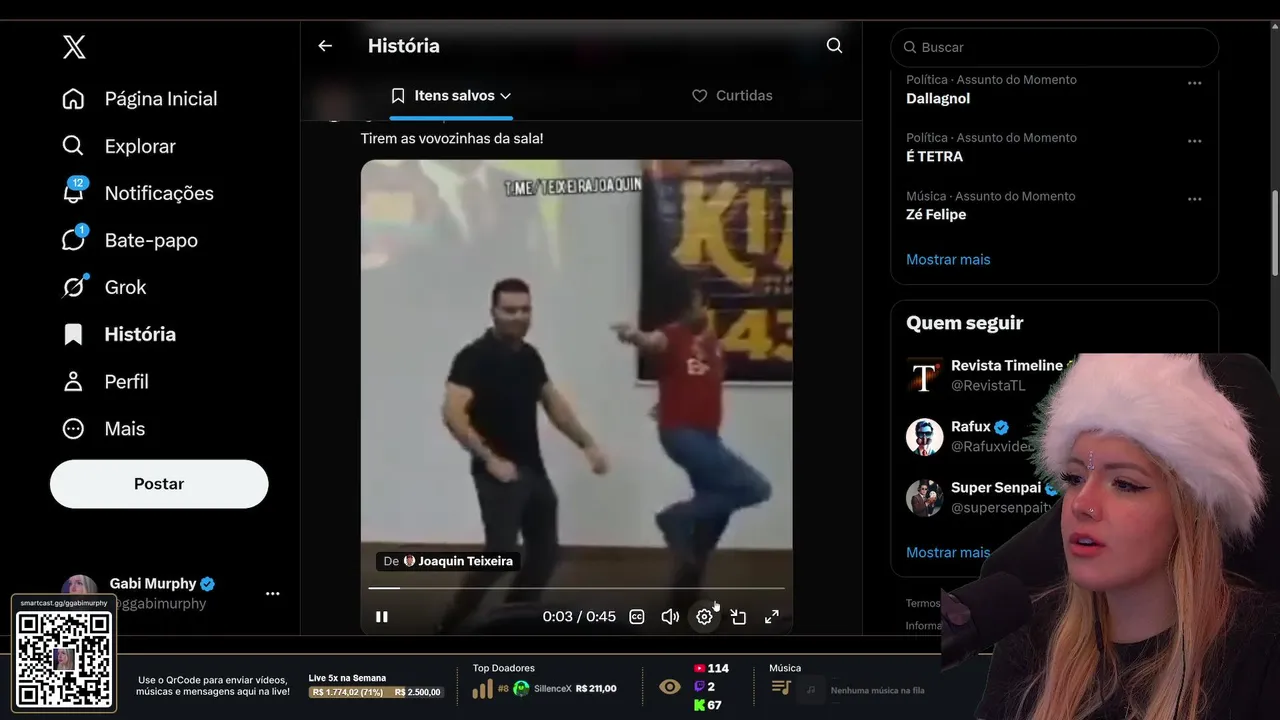Open the video settings gear
The image size is (1280, 720).
point(704,617)
